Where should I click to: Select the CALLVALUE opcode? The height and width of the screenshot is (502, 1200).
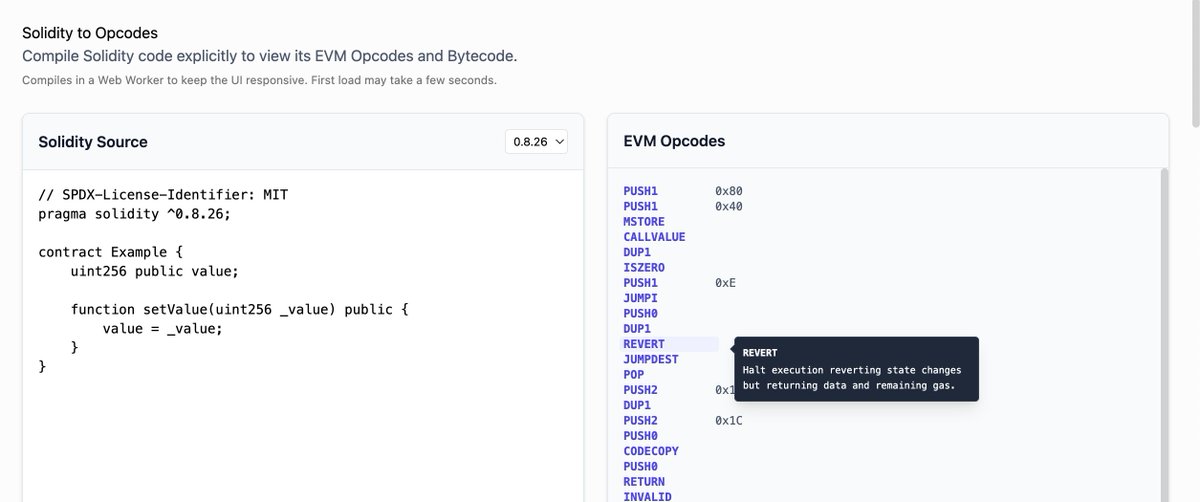click(x=654, y=237)
